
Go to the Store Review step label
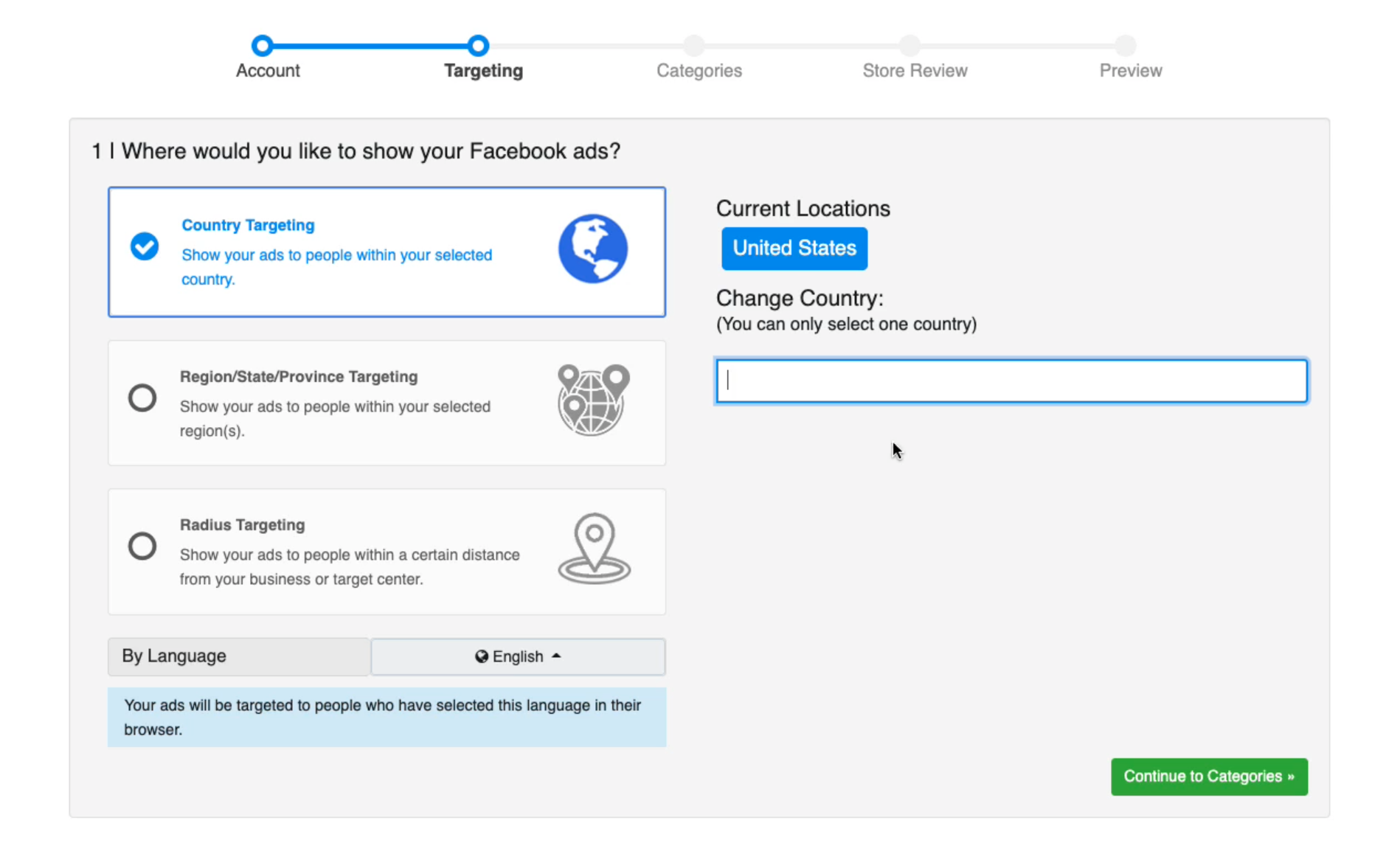click(915, 71)
